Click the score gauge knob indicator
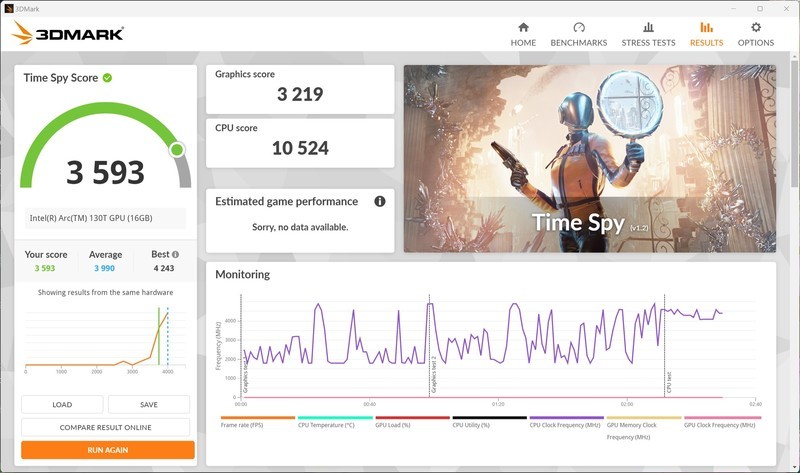Viewport: 800px width, 473px height. pyautogui.click(x=177, y=150)
